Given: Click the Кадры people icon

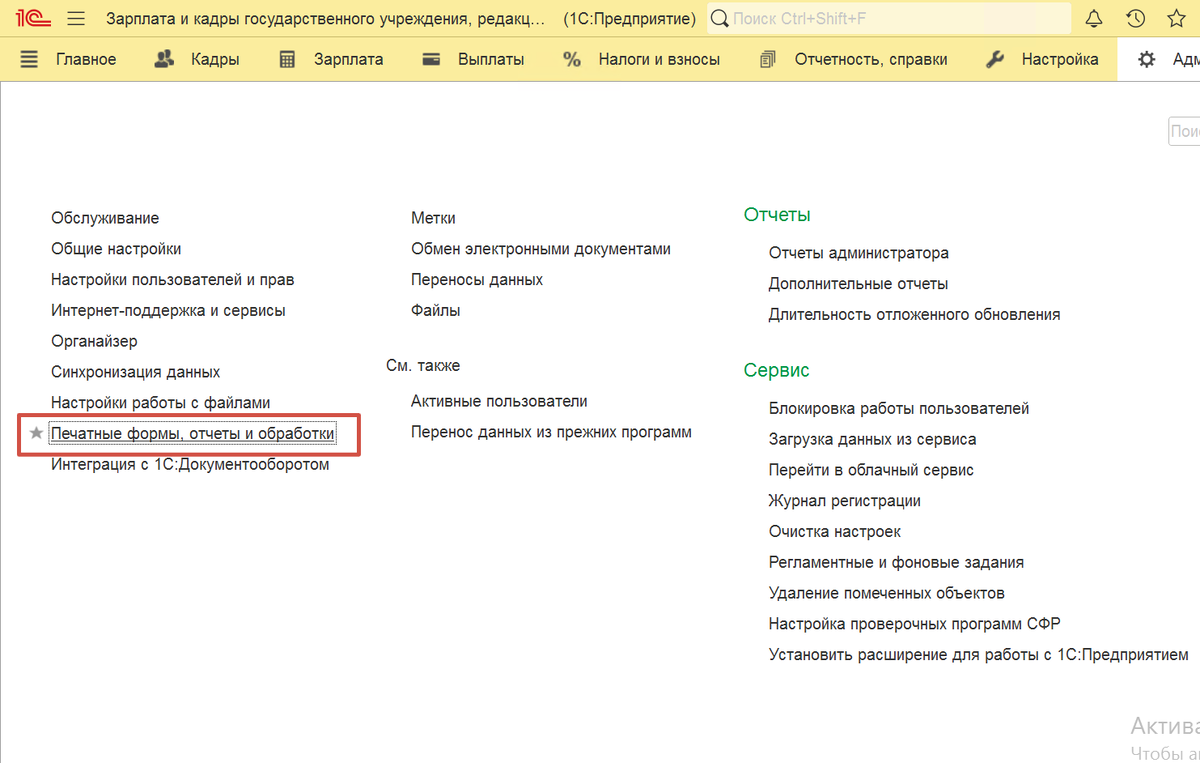Looking at the screenshot, I should (165, 59).
